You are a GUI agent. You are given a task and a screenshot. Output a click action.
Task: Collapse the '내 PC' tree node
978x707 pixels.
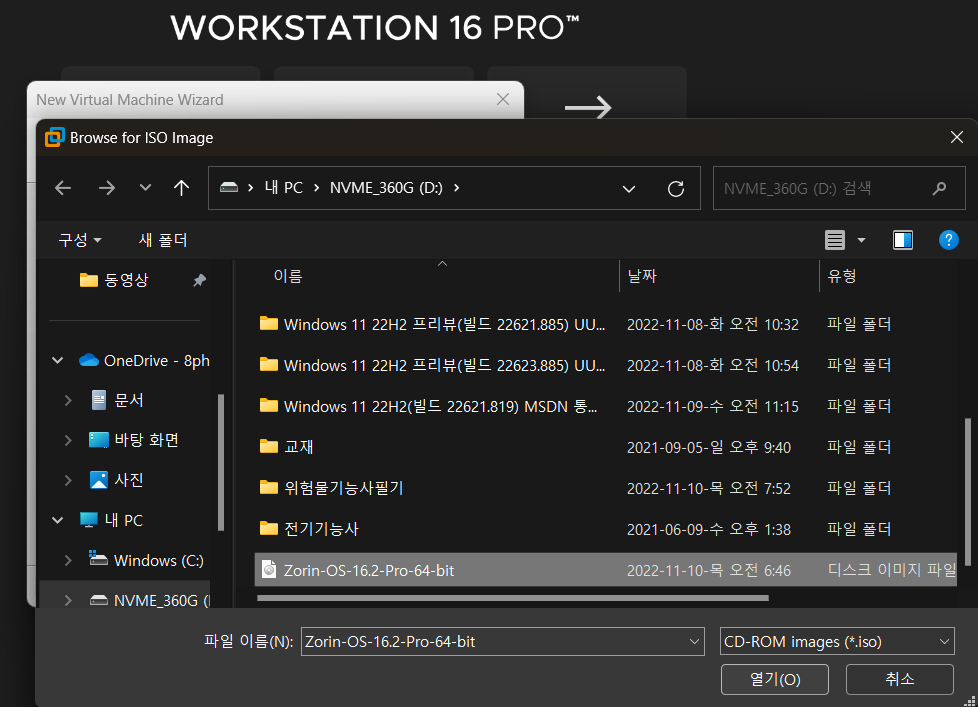pyautogui.click(x=57, y=520)
